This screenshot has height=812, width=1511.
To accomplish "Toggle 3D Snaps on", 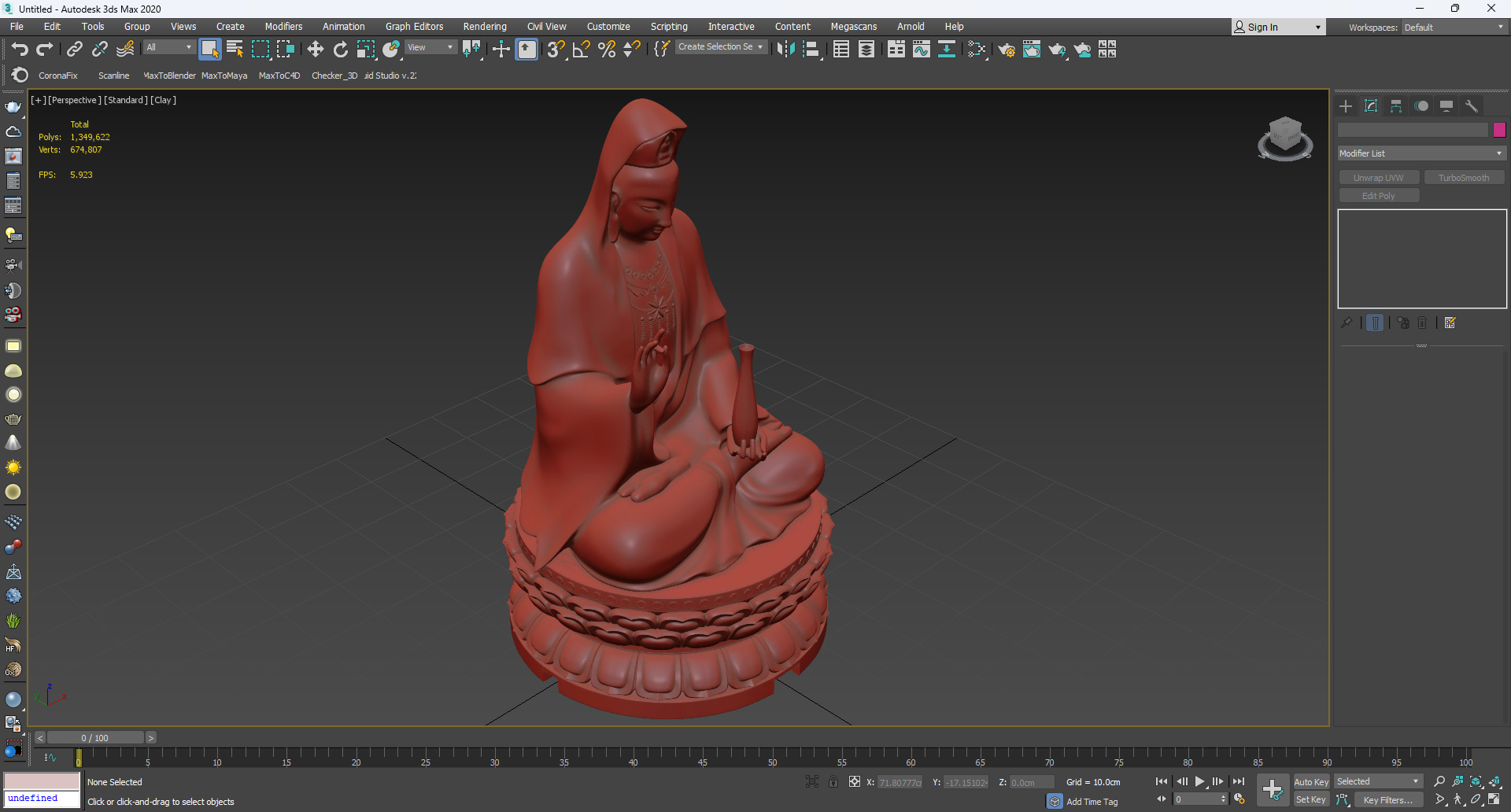I will click(556, 50).
